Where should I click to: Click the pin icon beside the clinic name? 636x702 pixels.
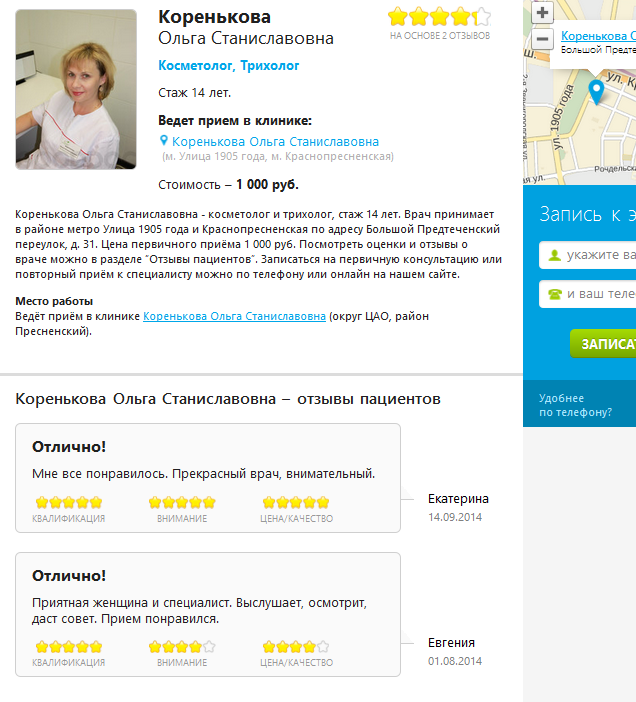point(164,141)
